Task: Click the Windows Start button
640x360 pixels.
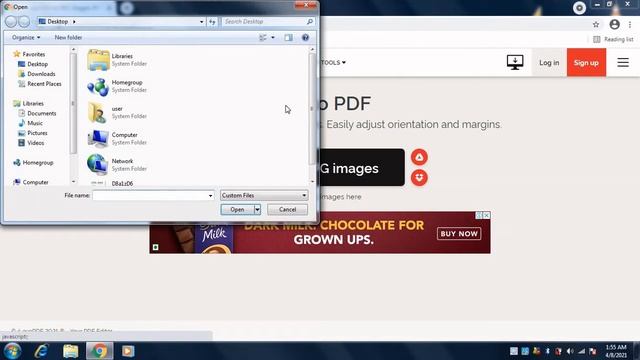Action: click(x=12, y=351)
